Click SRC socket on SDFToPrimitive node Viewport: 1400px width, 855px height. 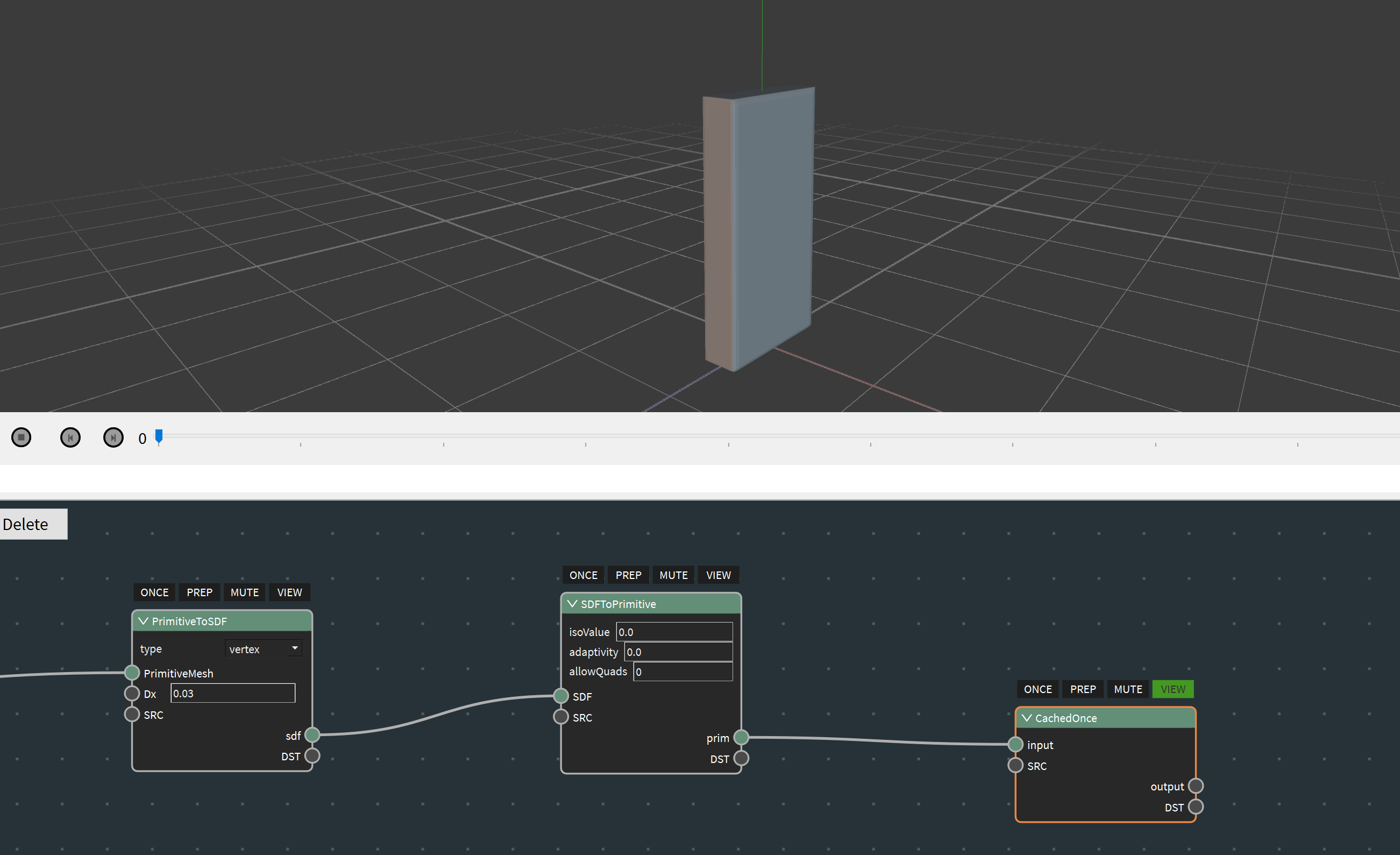pyautogui.click(x=561, y=717)
